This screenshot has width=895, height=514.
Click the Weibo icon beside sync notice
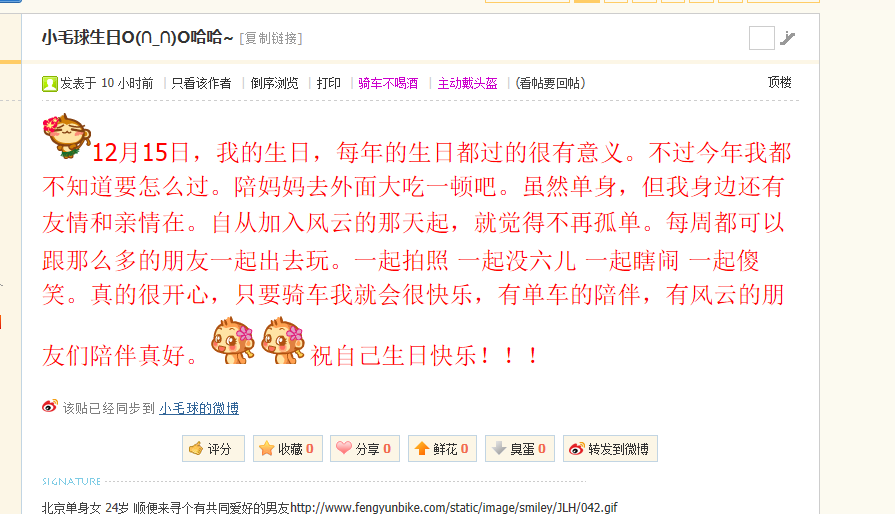(x=50, y=406)
